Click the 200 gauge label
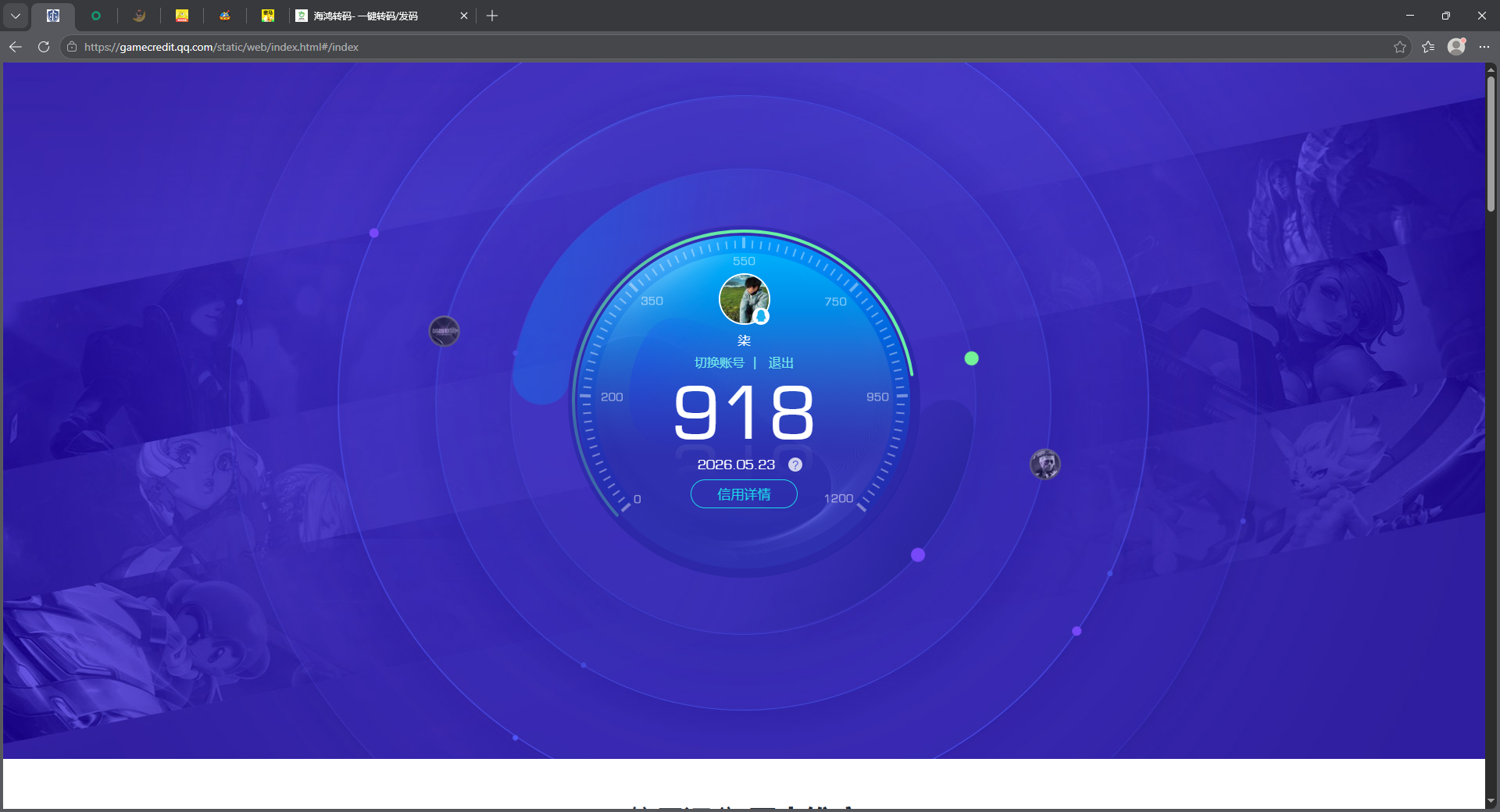Viewport: 1500px width, 812px height. 612,397
